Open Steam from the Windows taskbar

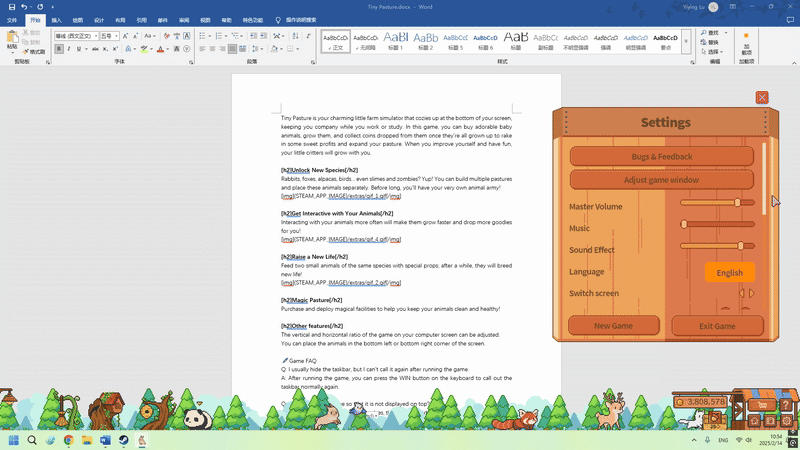[124, 440]
